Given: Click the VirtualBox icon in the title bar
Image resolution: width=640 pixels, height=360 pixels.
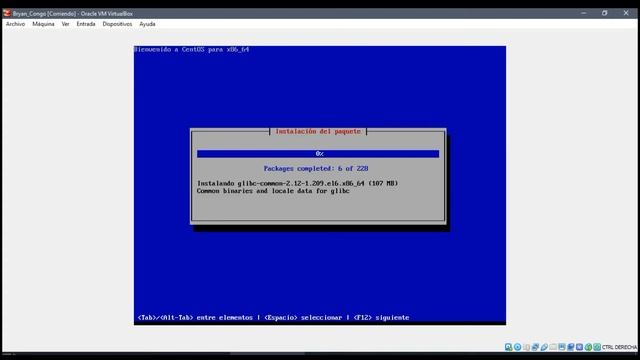Looking at the screenshot, I should coord(7,13).
